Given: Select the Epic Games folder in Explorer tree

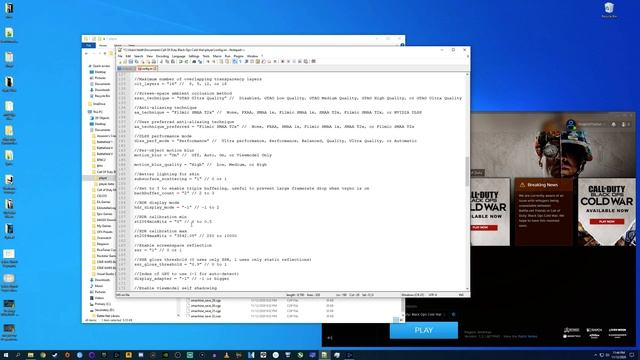Looking at the screenshot, I should click(x=104, y=214).
